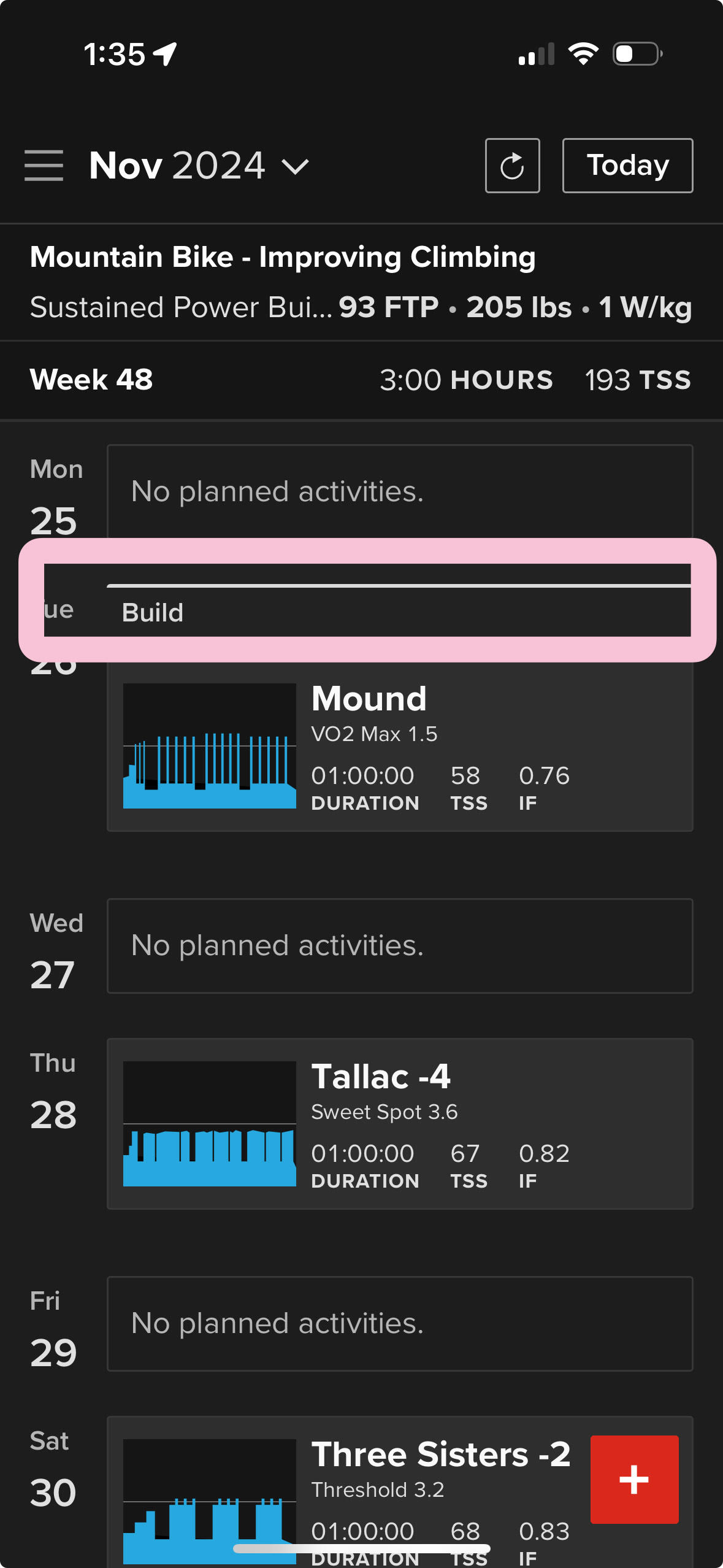Select the Build phase label
The height and width of the screenshot is (1568, 723).
pos(153,612)
